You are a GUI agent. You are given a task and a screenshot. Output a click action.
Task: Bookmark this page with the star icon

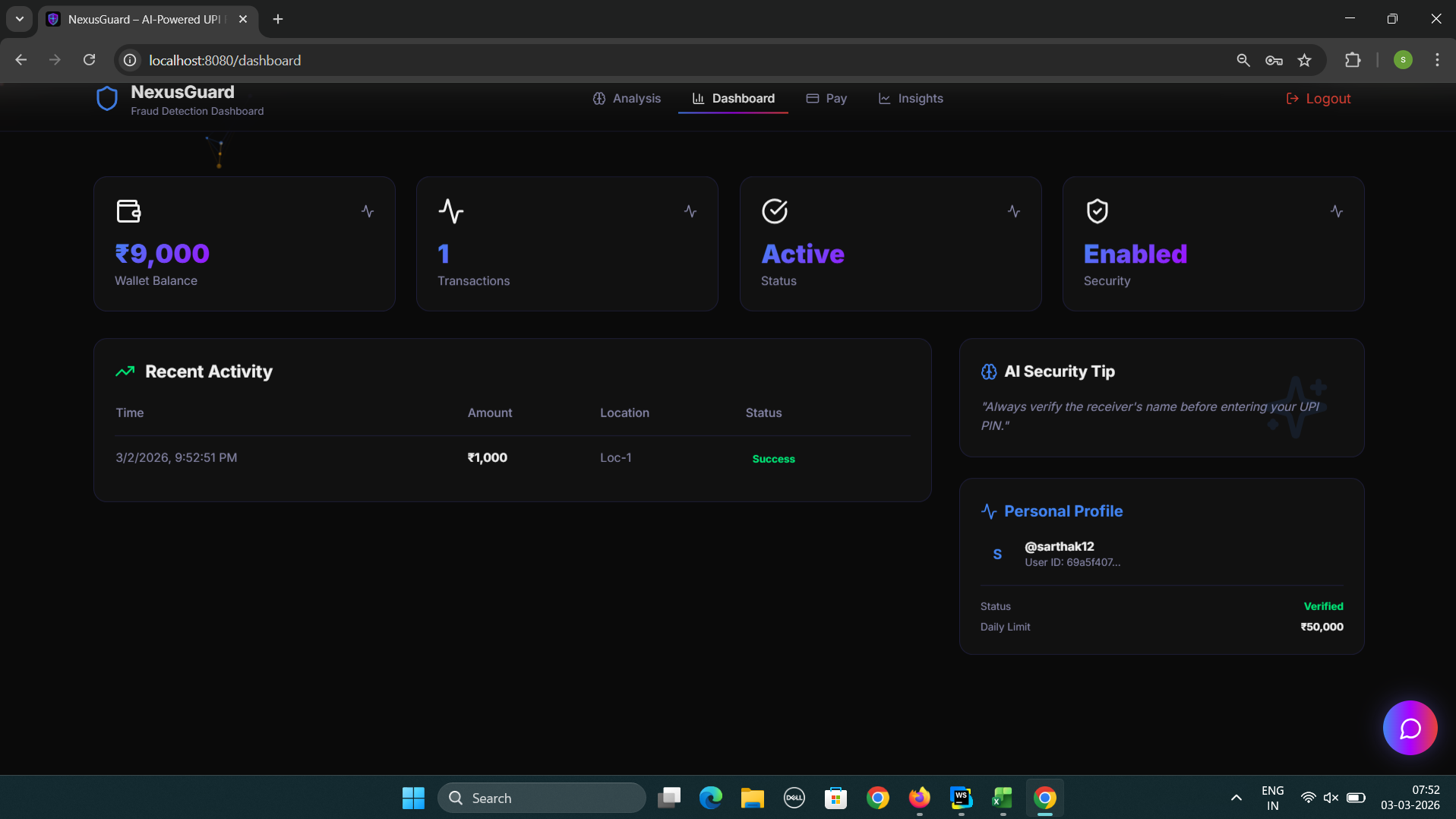(x=1304, y=60)
